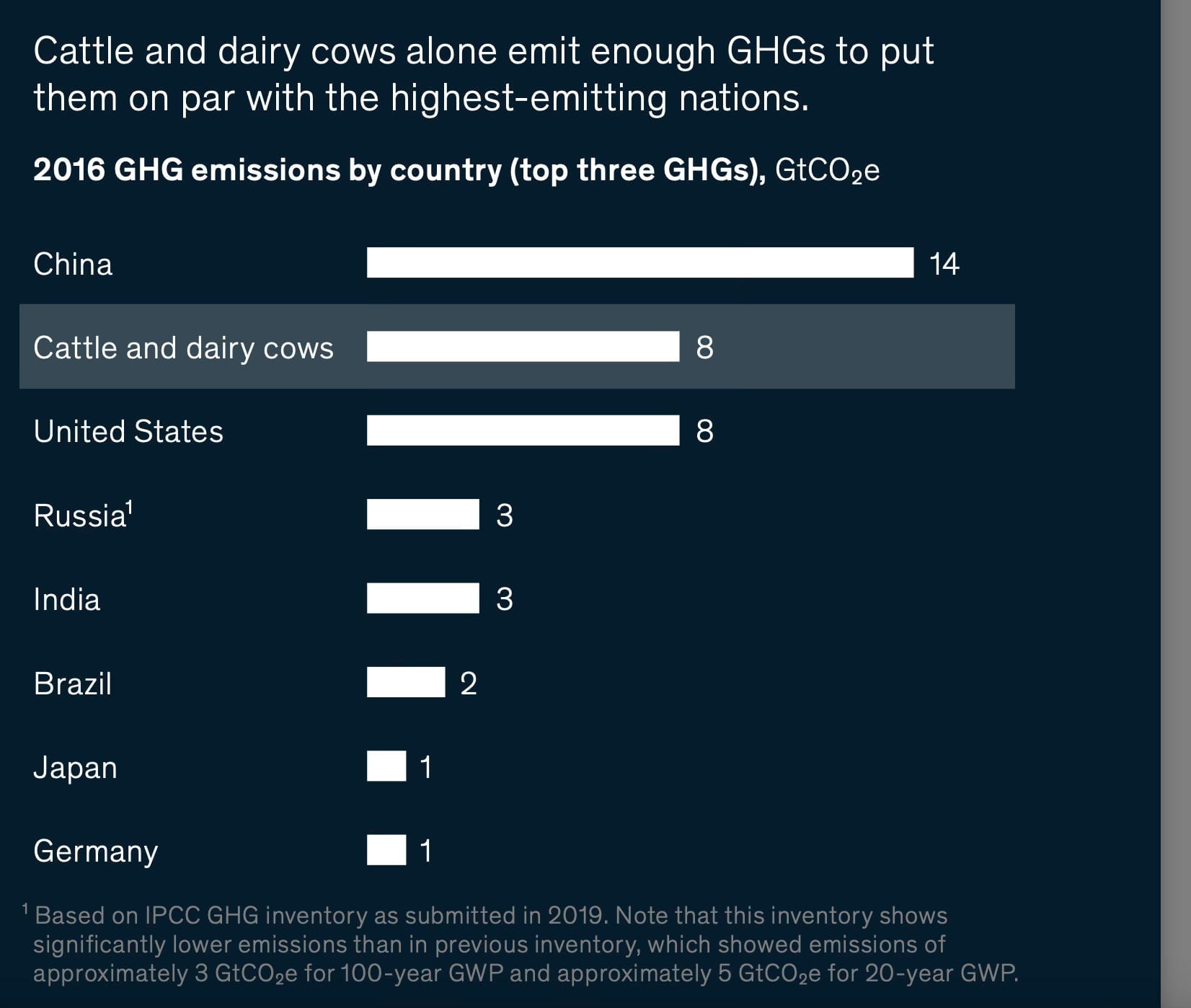Select the Cattle and dairy cows label
Image resolution: width=1191 pixels, height=1008 pixels.
[x=184, y=348]
